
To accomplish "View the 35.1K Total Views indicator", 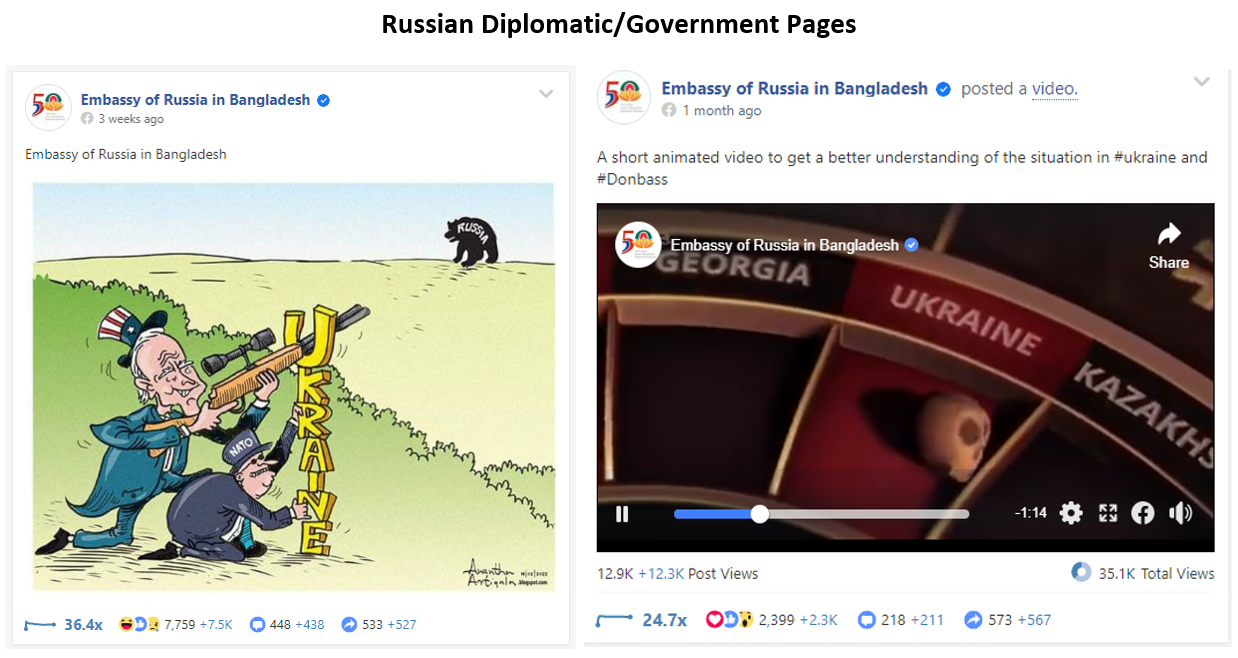I will [x=1143, y=573].
